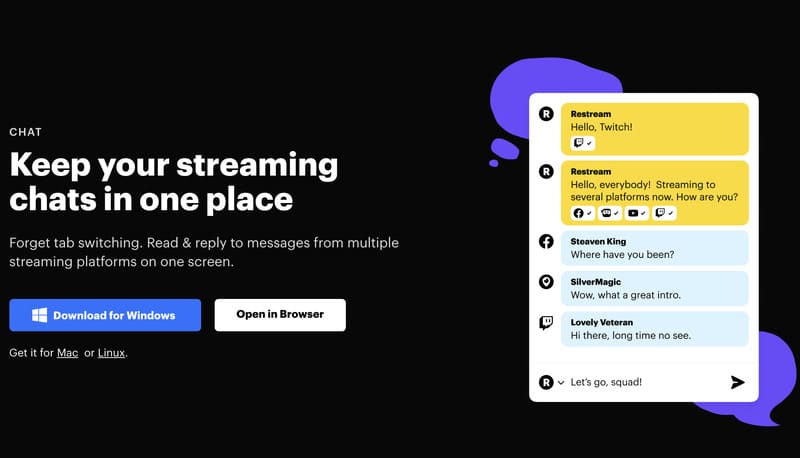The image size is (800, 458).
Task: Click the "Let's go, squad!" message field
Action: tap(606, 382)
